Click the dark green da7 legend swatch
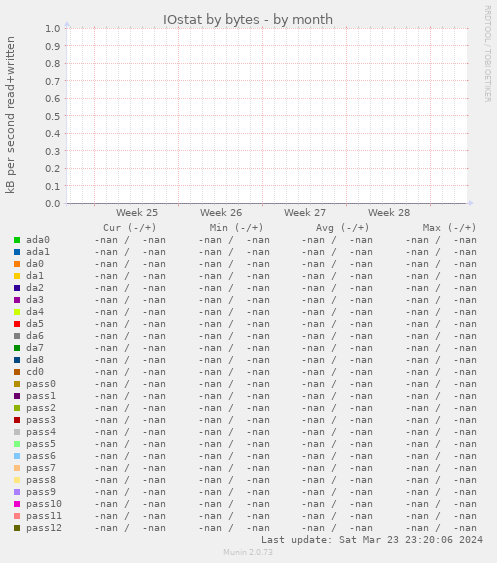Image resolution: width=497 pixels, height=563 pixels. click(x=17, y=348)
